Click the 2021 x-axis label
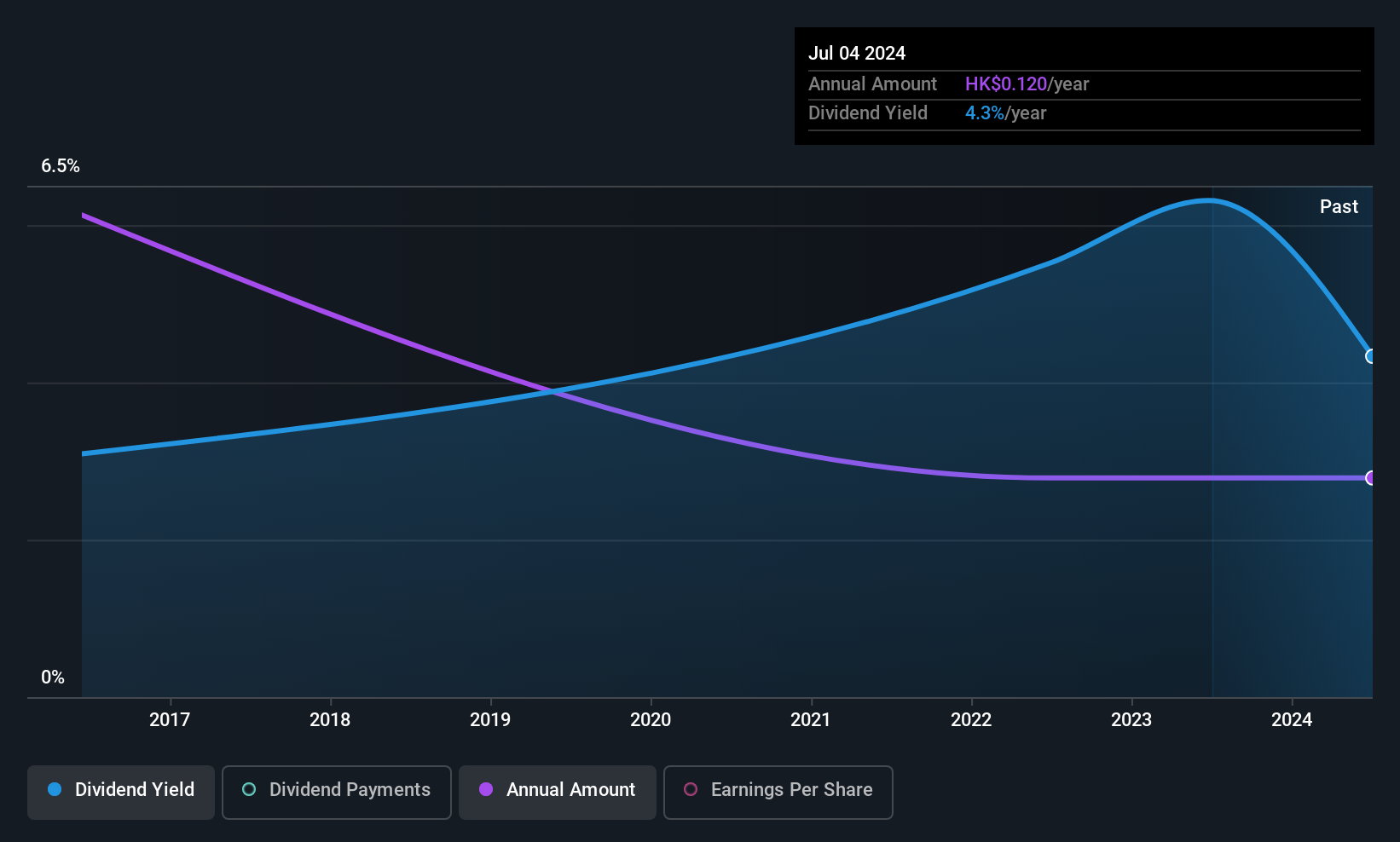This screenshot has width=1400, height=842. pos(811,720)
